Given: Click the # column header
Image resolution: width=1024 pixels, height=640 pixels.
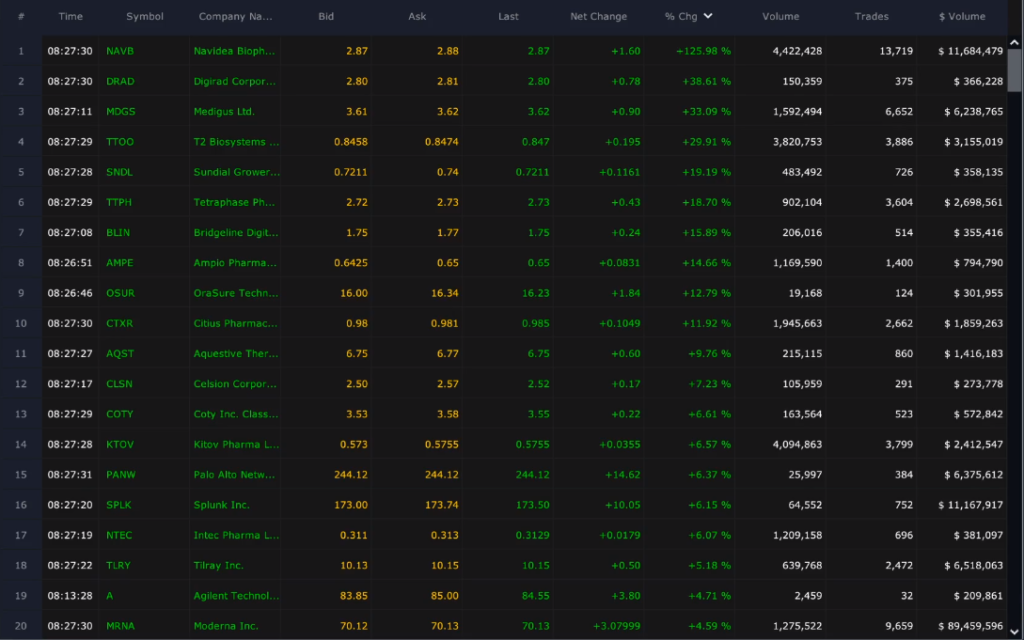Looking at the screenshot, I should click(21, 16).
